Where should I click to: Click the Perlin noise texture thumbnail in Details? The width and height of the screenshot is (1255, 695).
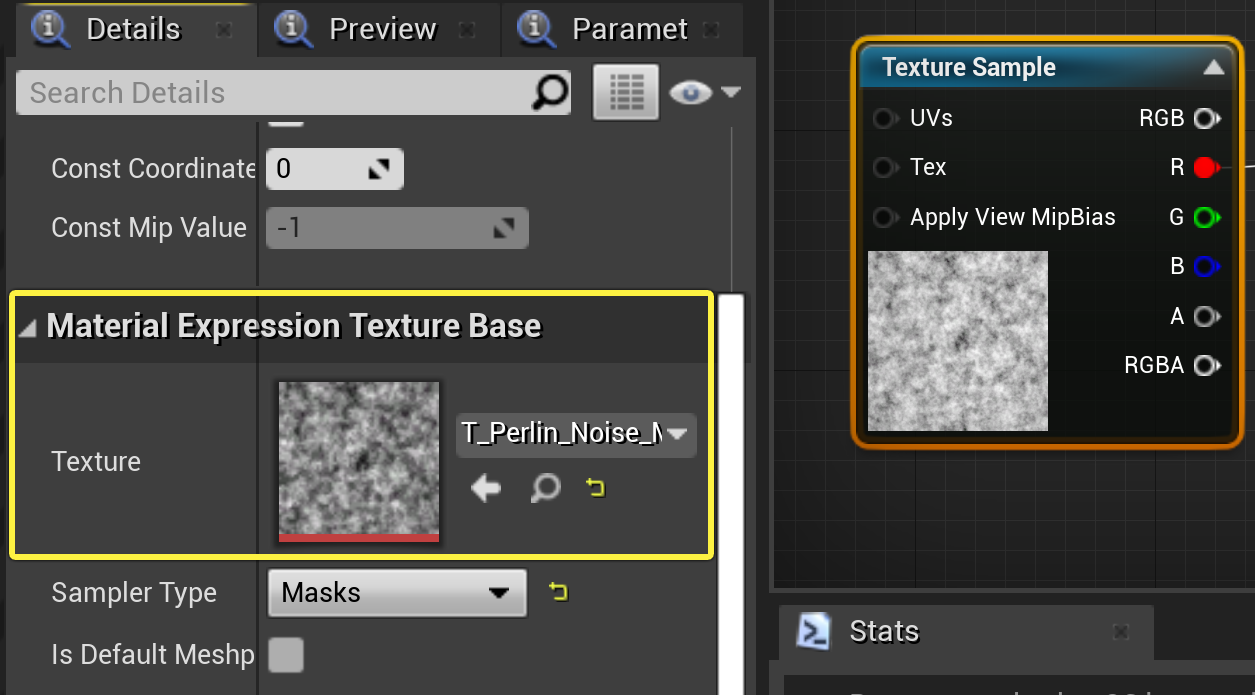[359, 461]
